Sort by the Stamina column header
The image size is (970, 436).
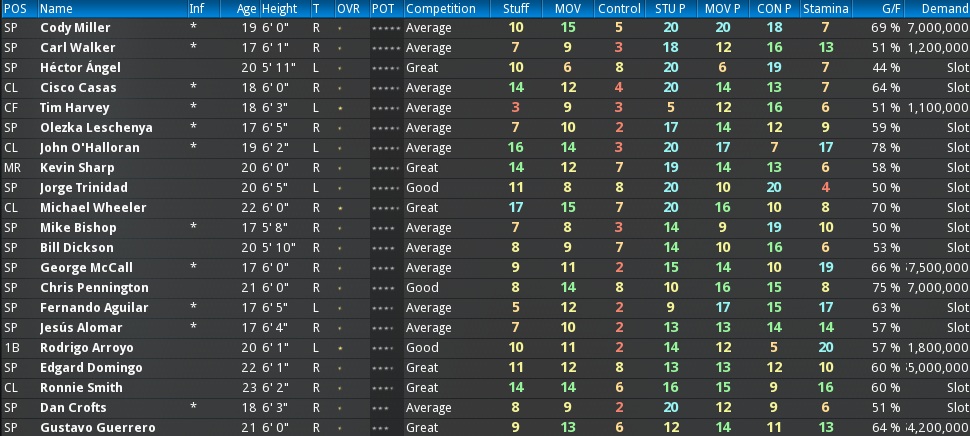825,8
